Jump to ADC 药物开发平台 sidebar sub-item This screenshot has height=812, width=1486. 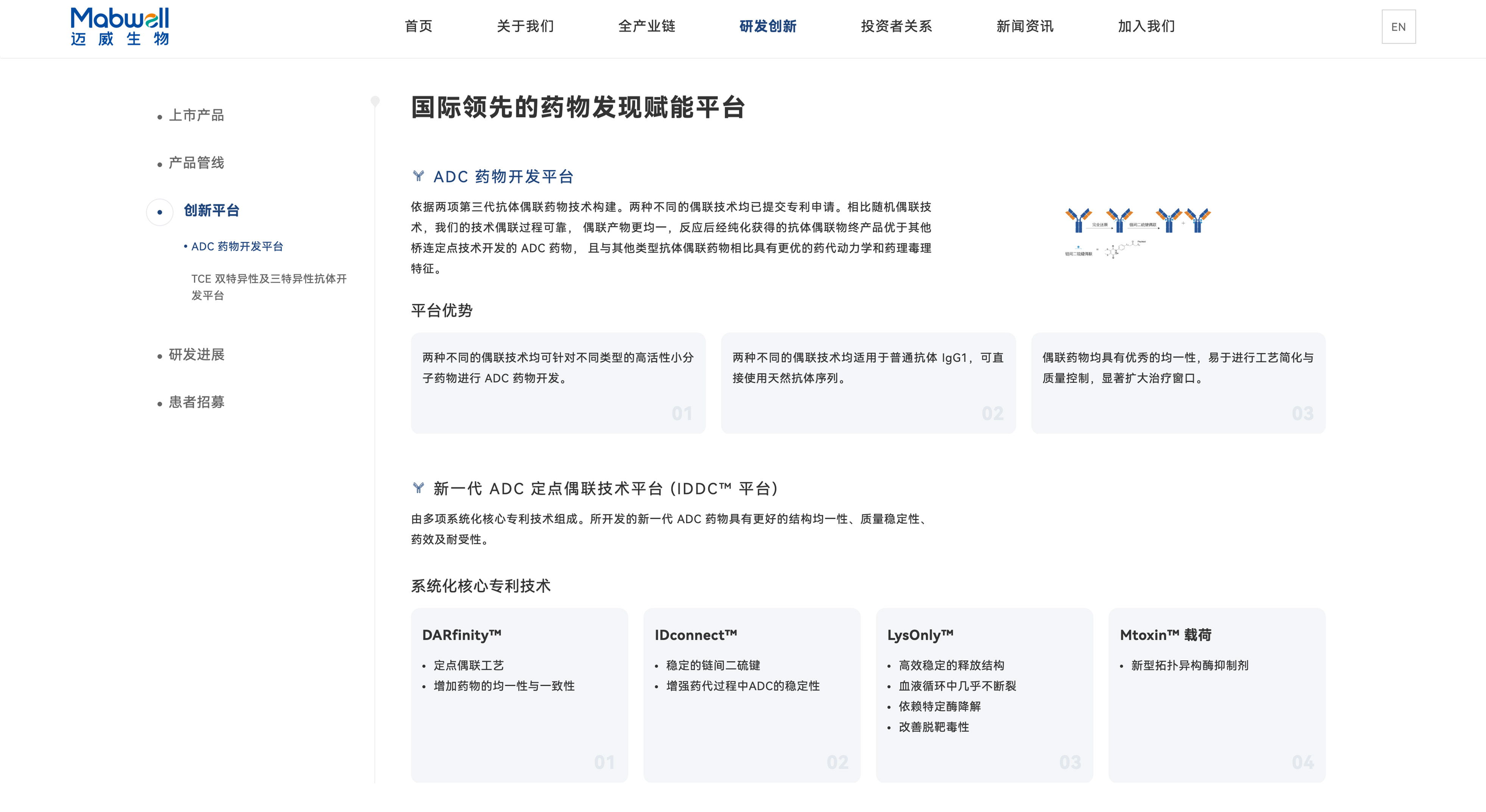click(x=237, y=246)
